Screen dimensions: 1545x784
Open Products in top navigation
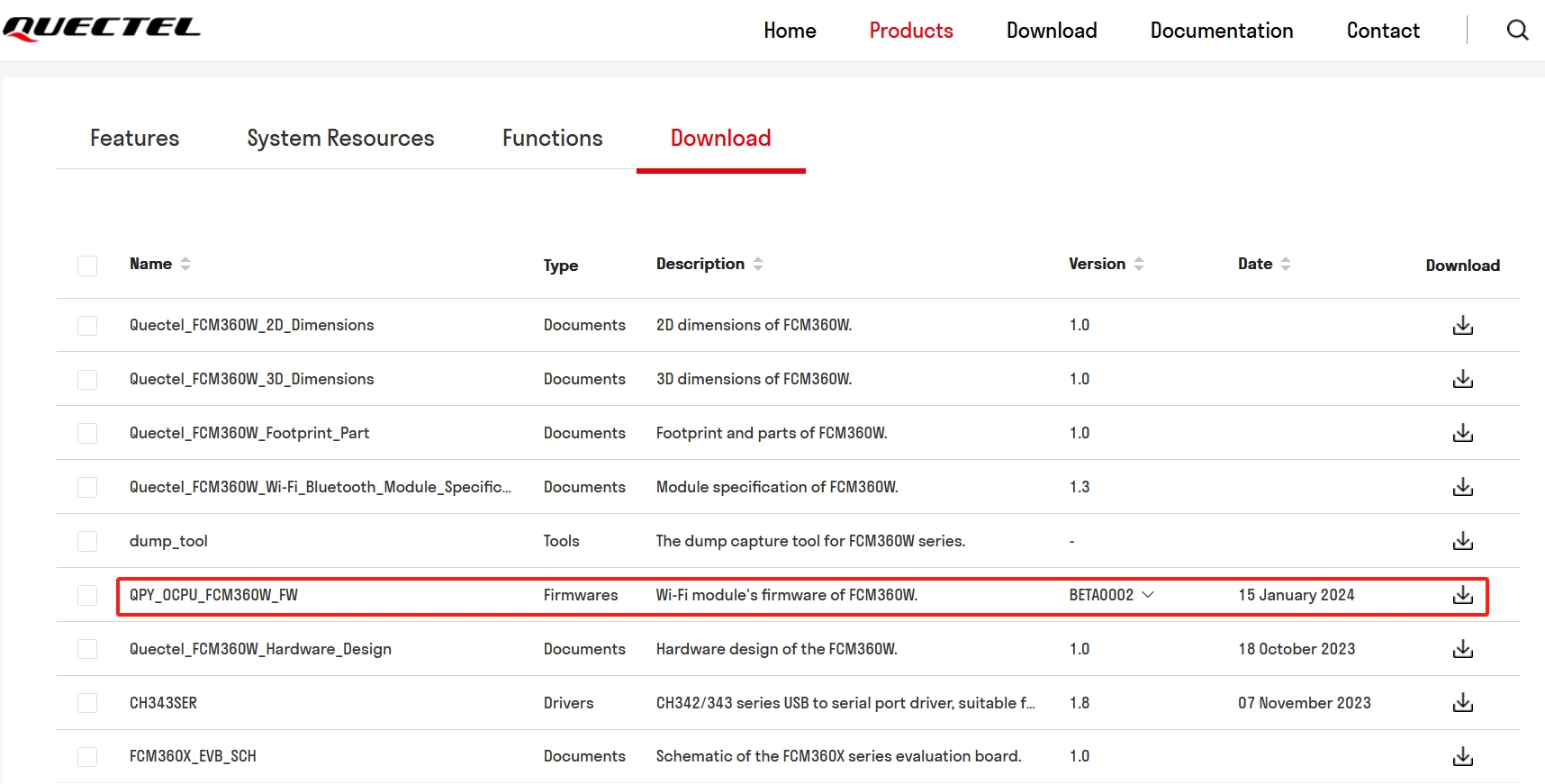click(911, 31)
